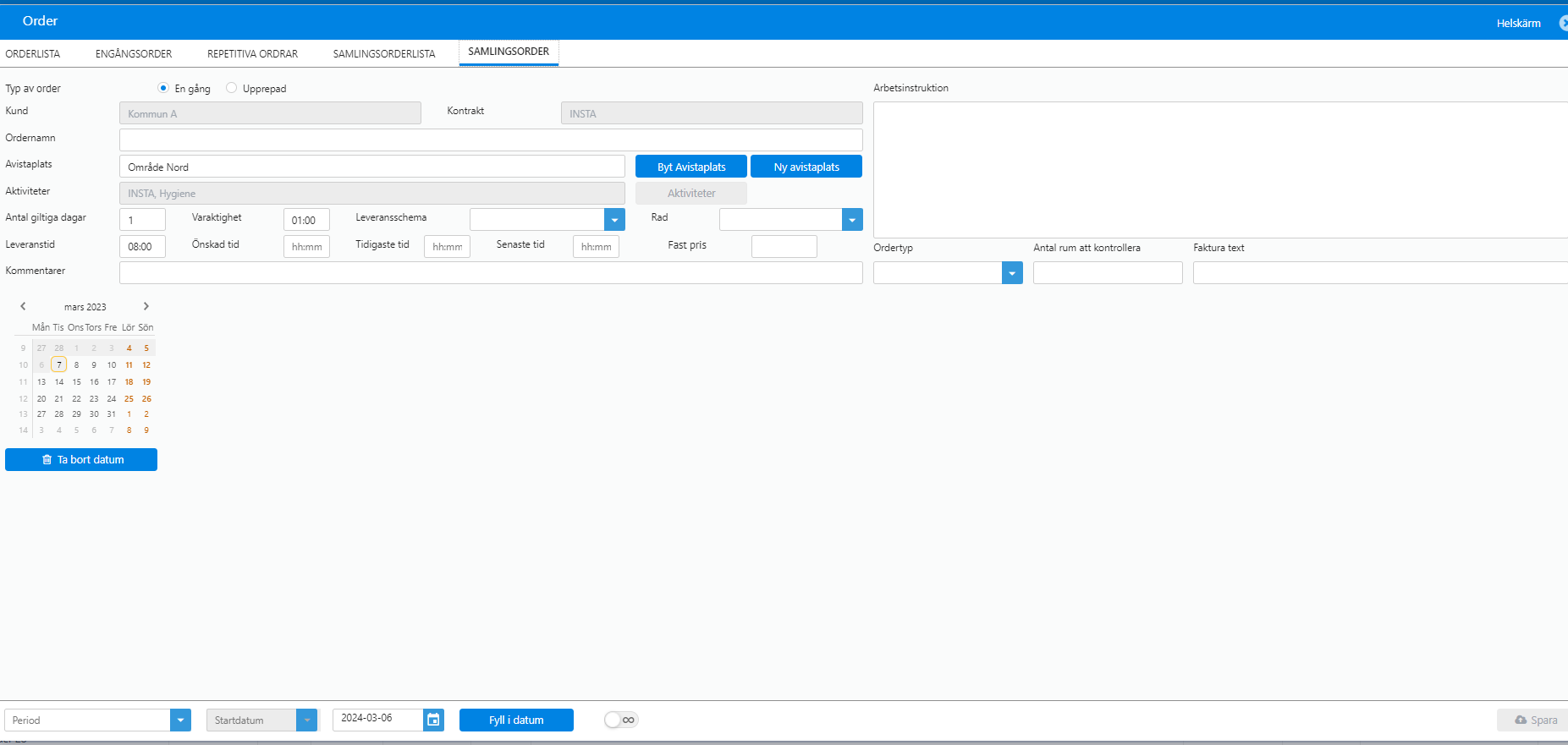
Task: Expand the Startdatum dropdown
Action: 306,720
